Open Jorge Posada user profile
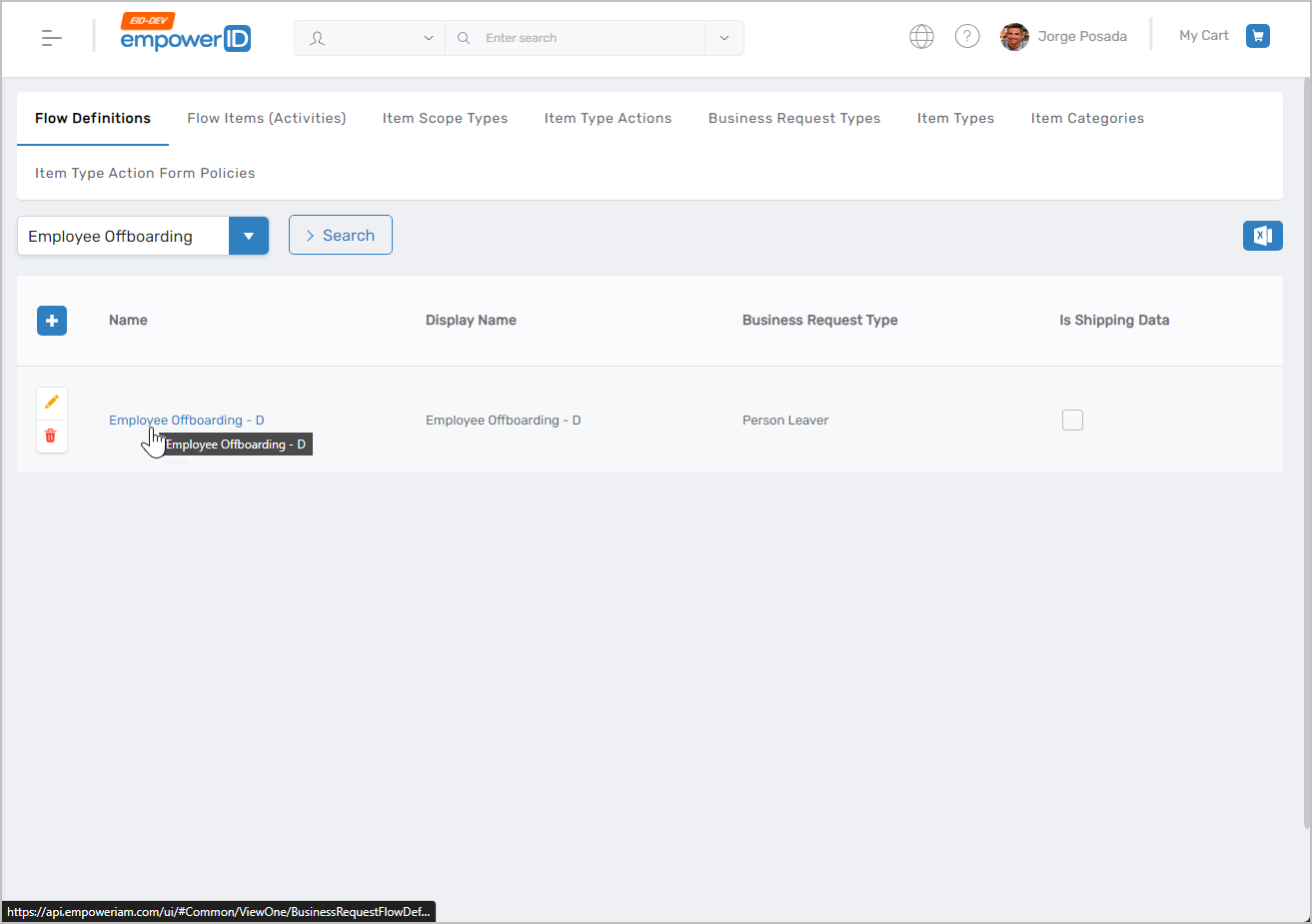Viewport: 1312px width, 924px height. click(x=1065, y=37)
